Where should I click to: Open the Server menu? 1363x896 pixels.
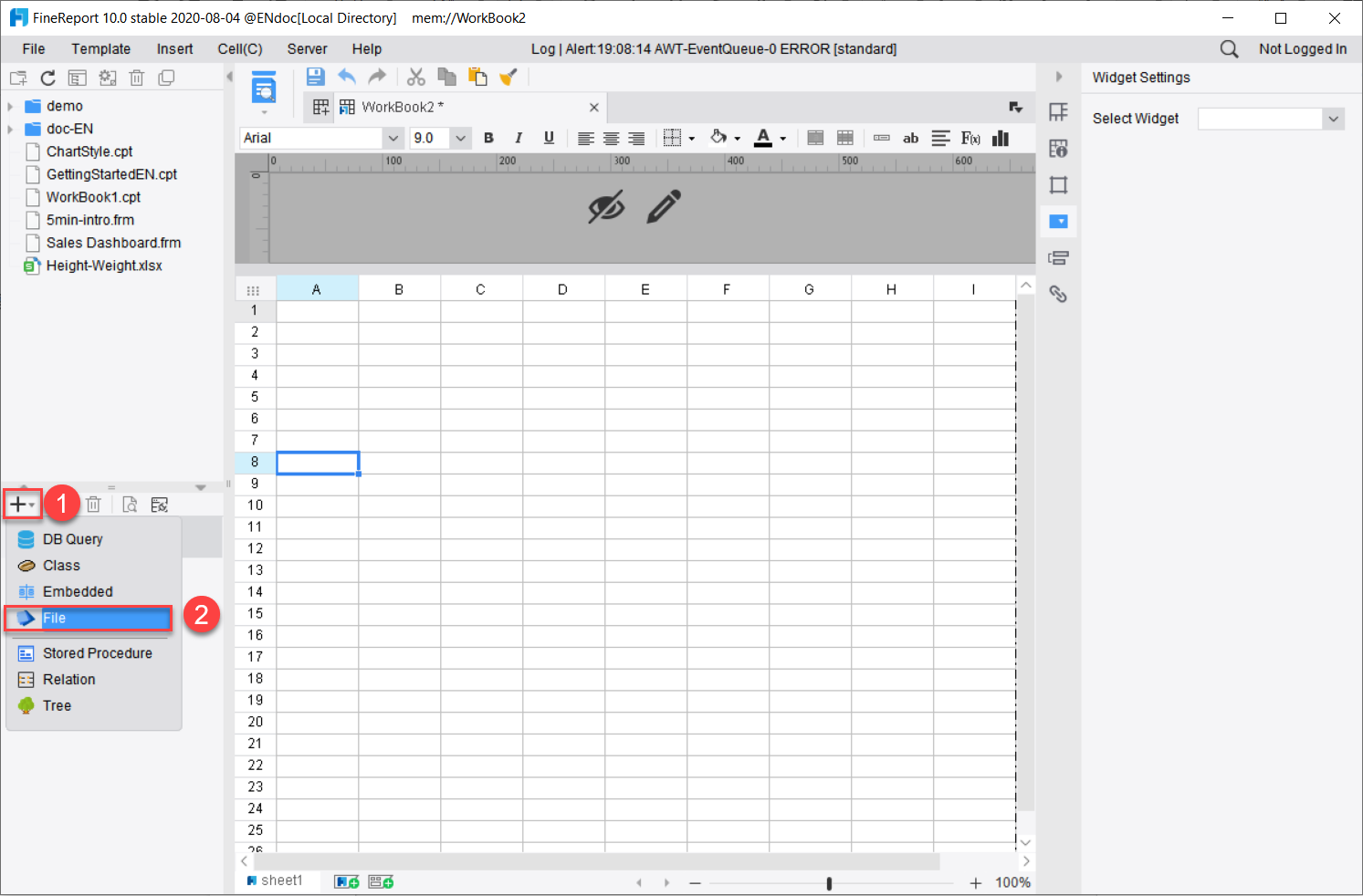(307, 49)
